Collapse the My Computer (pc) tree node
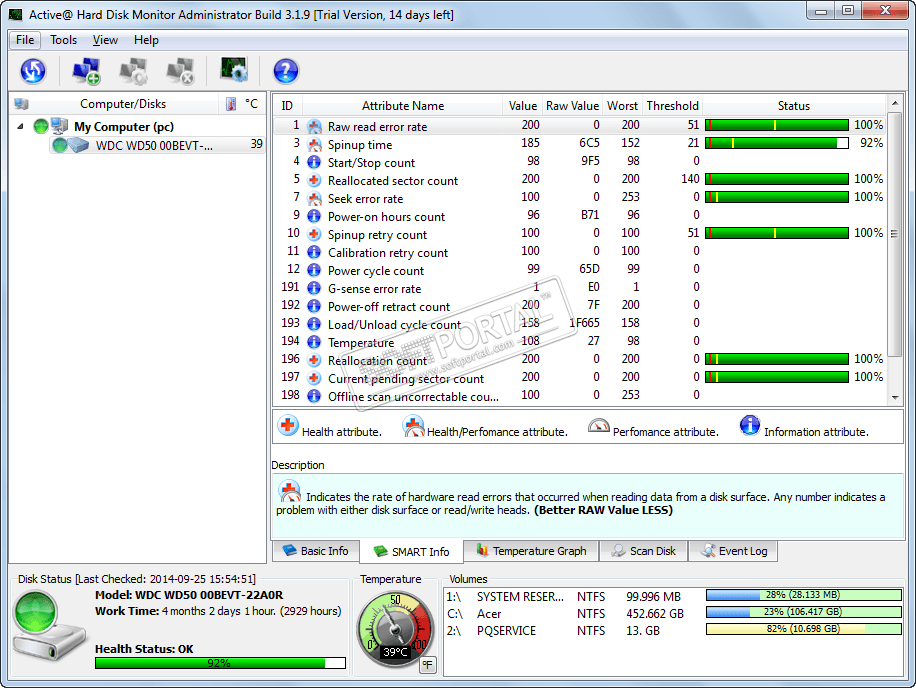The height and width of the screenshot is (688, 916). click(x=20, y=126)
